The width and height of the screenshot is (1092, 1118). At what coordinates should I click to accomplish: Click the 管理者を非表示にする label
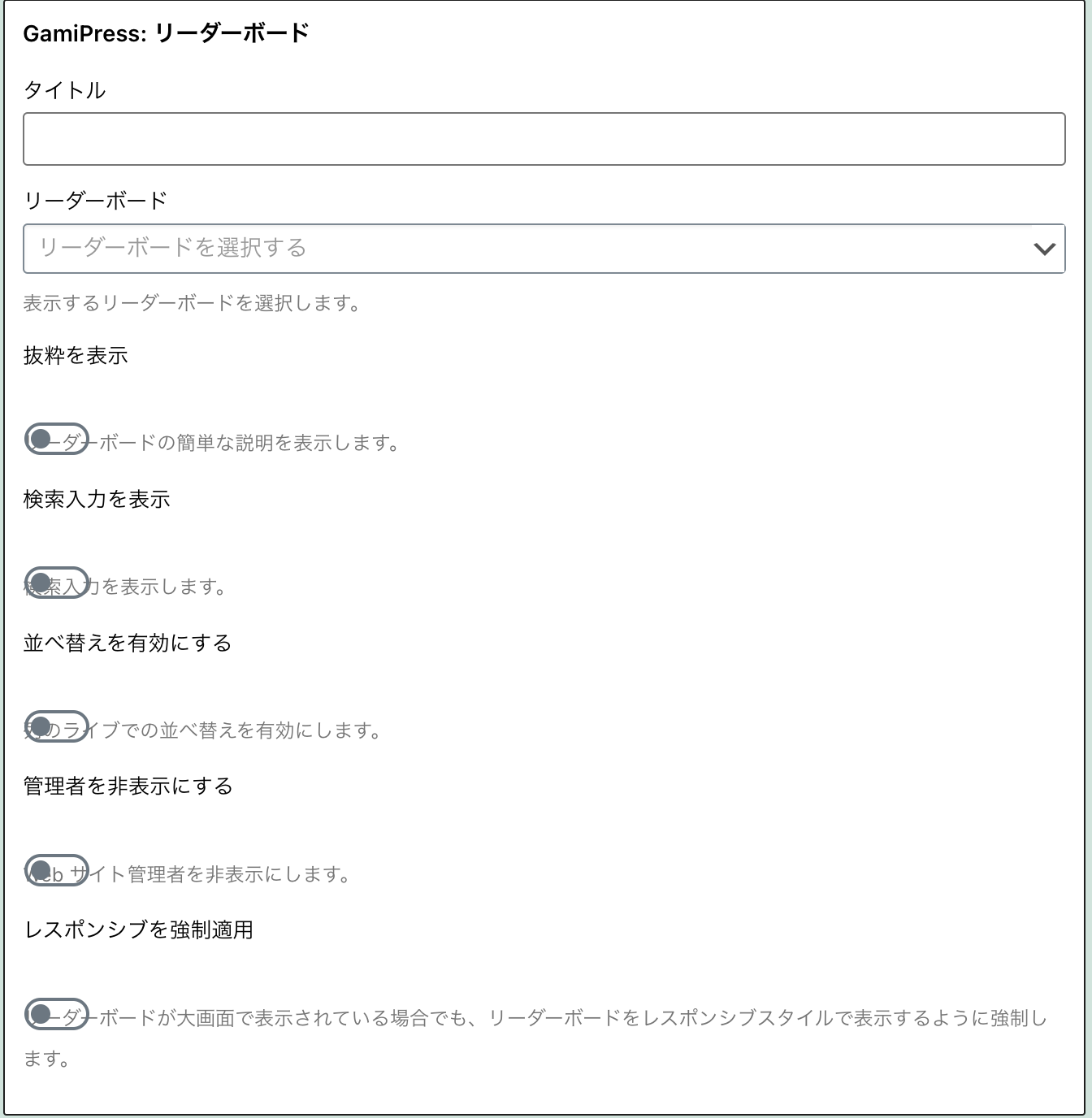128,786
